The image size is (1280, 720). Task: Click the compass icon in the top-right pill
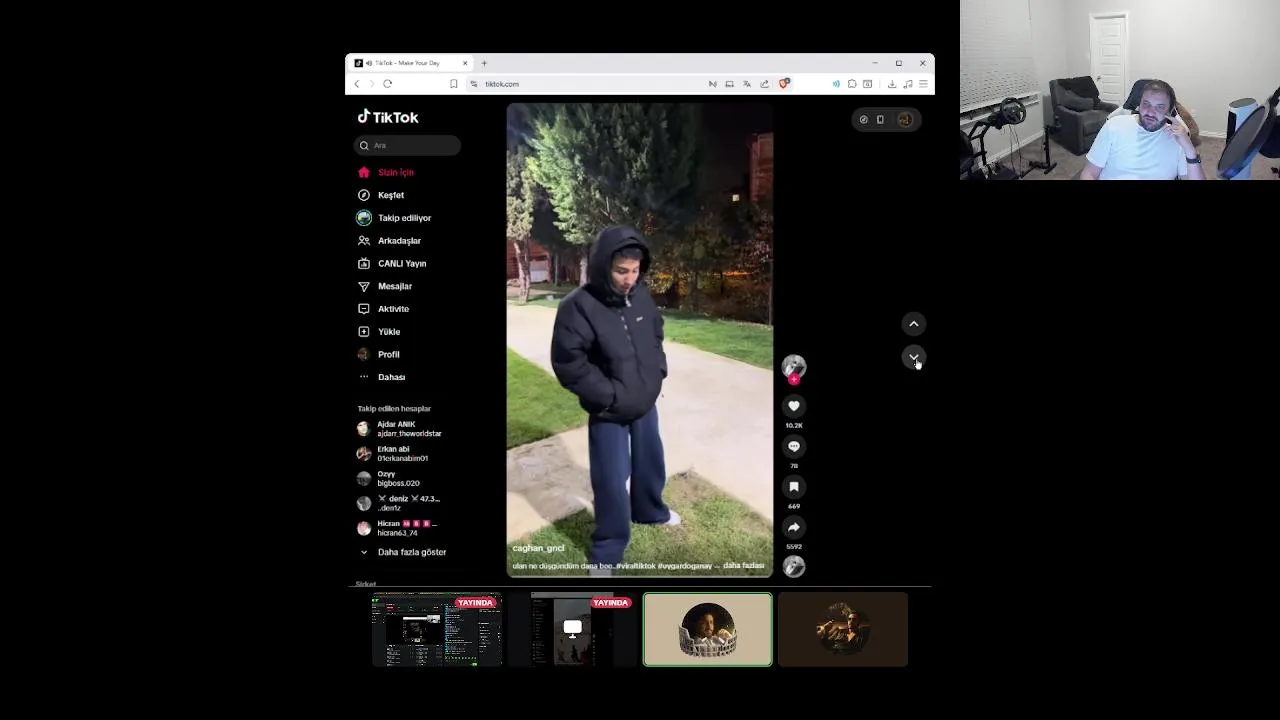(x=864, y=120)
